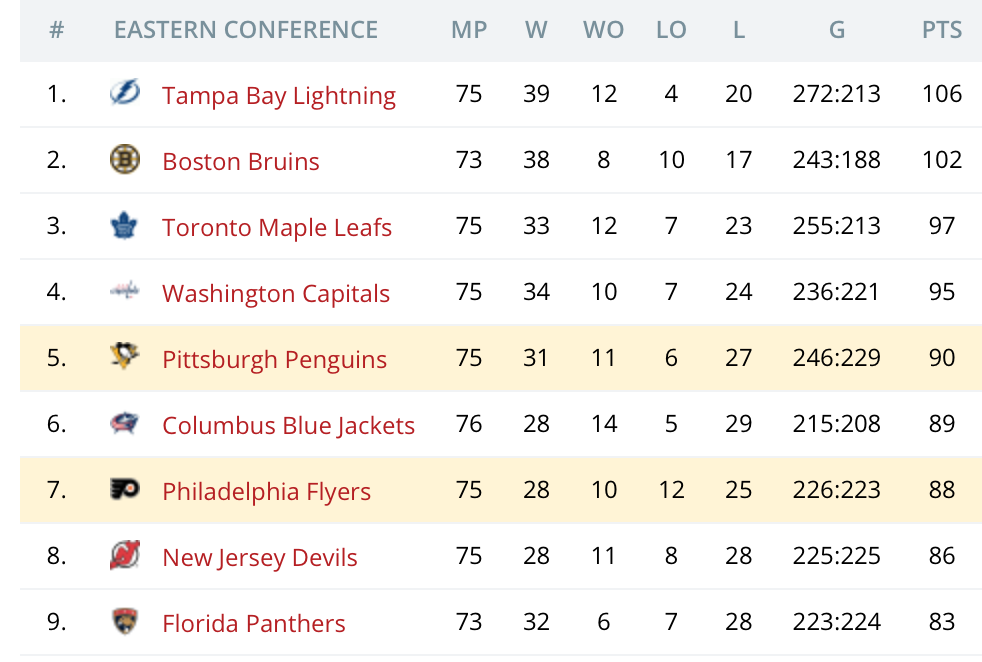Open the New Jersey Devils link

pyautogui.click(x=260, y=558)
